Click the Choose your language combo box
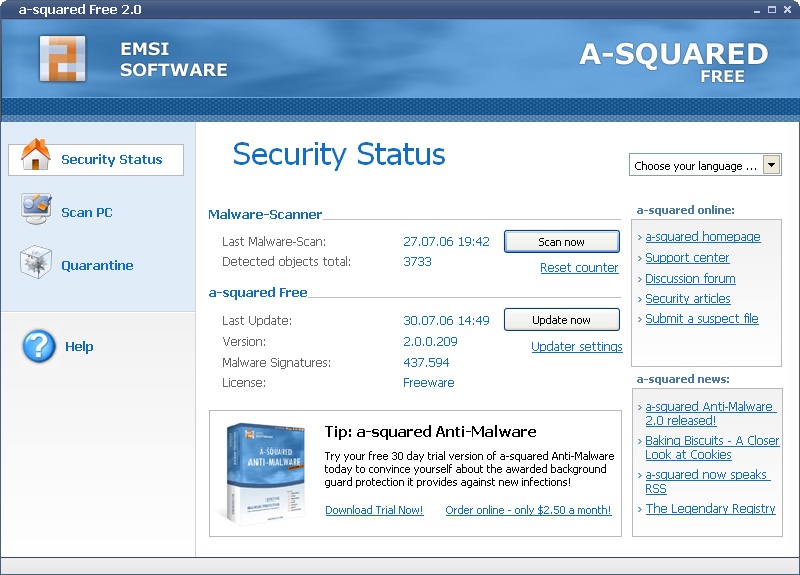Viewport: 800px width, 575px height. [x=705, y=165]
